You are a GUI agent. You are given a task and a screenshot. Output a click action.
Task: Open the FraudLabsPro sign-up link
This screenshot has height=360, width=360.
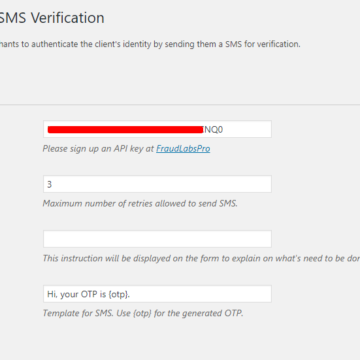click(x=183, y=149)
